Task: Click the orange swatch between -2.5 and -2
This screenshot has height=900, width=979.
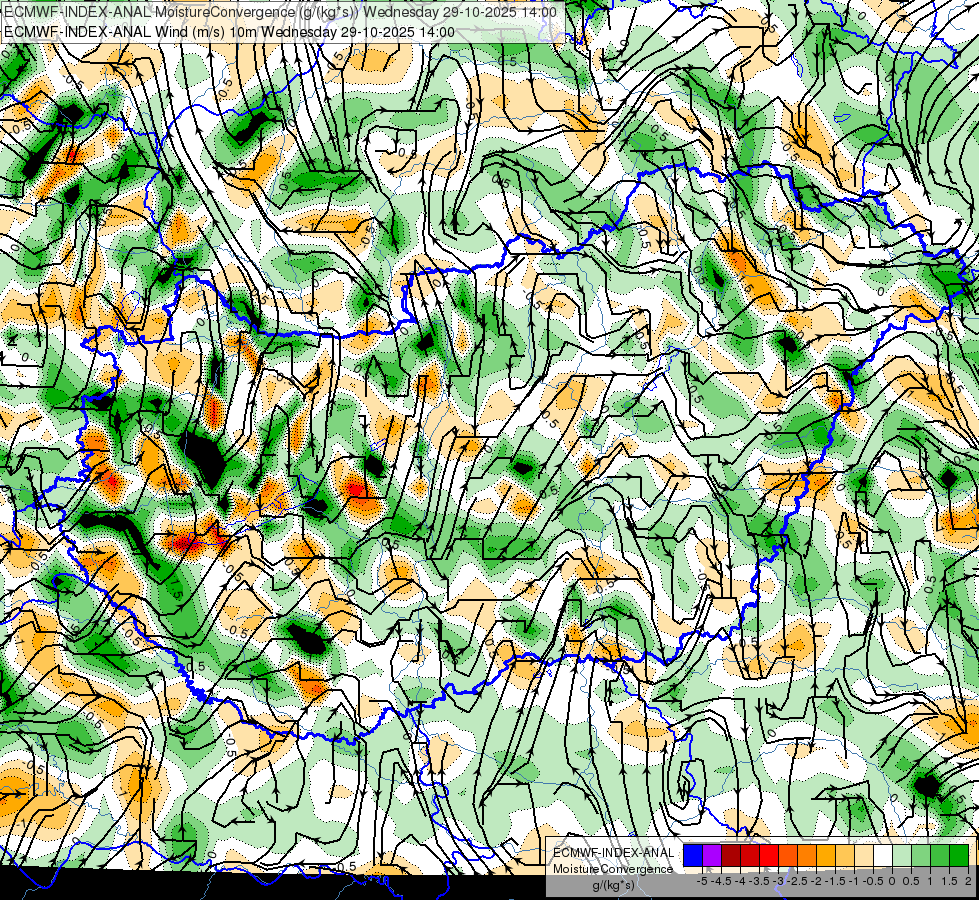Action: tap(807, 855)
